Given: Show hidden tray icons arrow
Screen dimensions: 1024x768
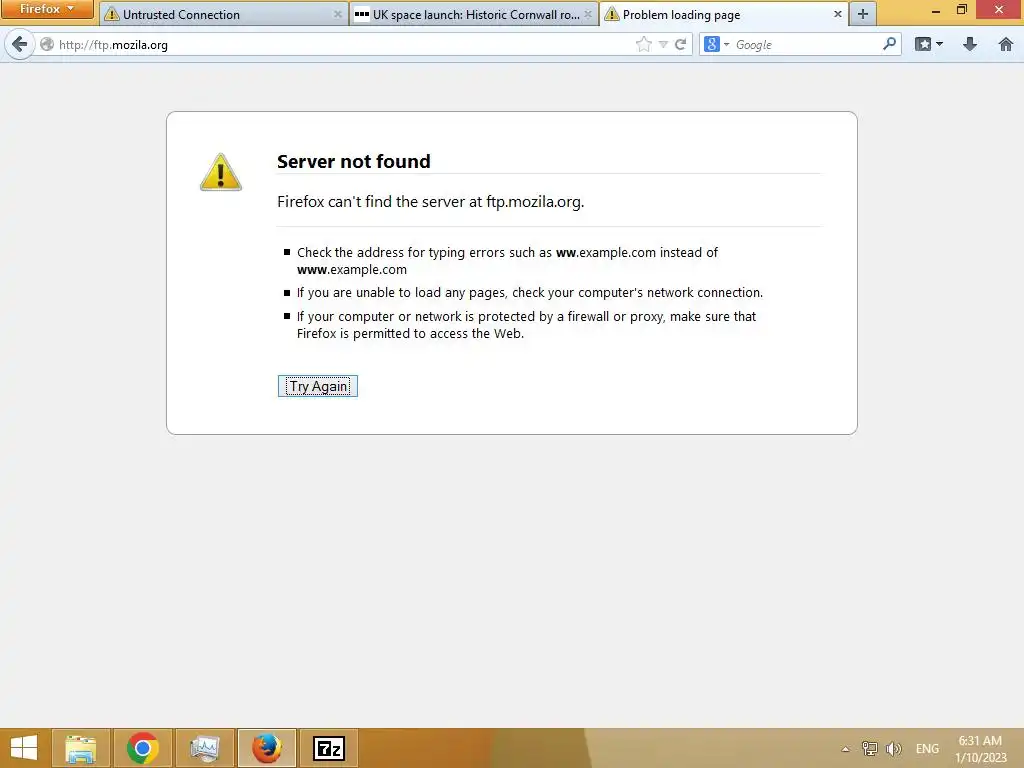Looking at the screenshot, I should coord(845,749).
